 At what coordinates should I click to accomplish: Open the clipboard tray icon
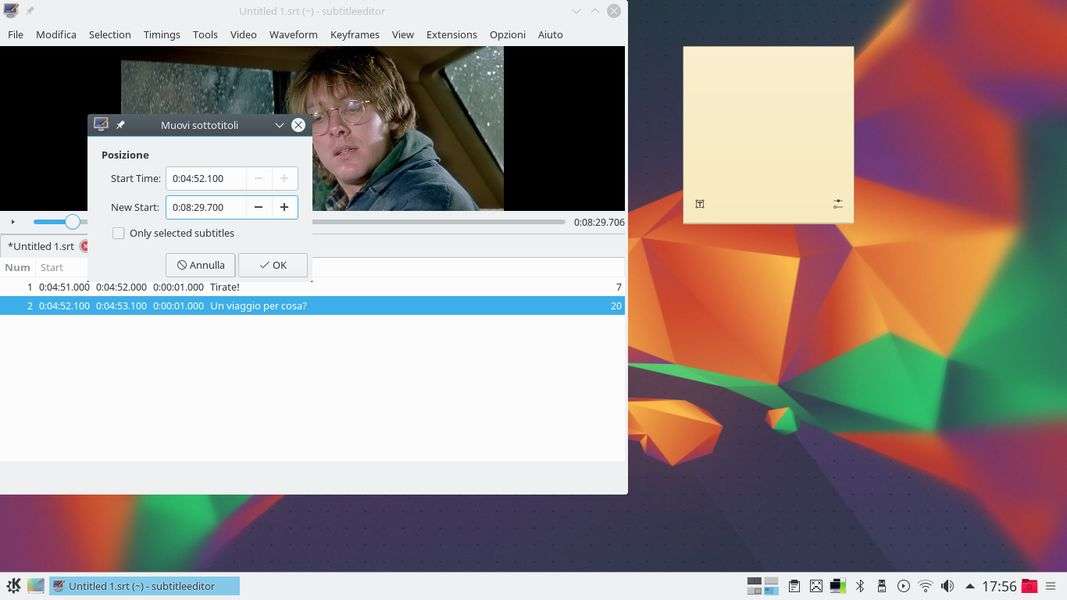(x=794, y=586)
